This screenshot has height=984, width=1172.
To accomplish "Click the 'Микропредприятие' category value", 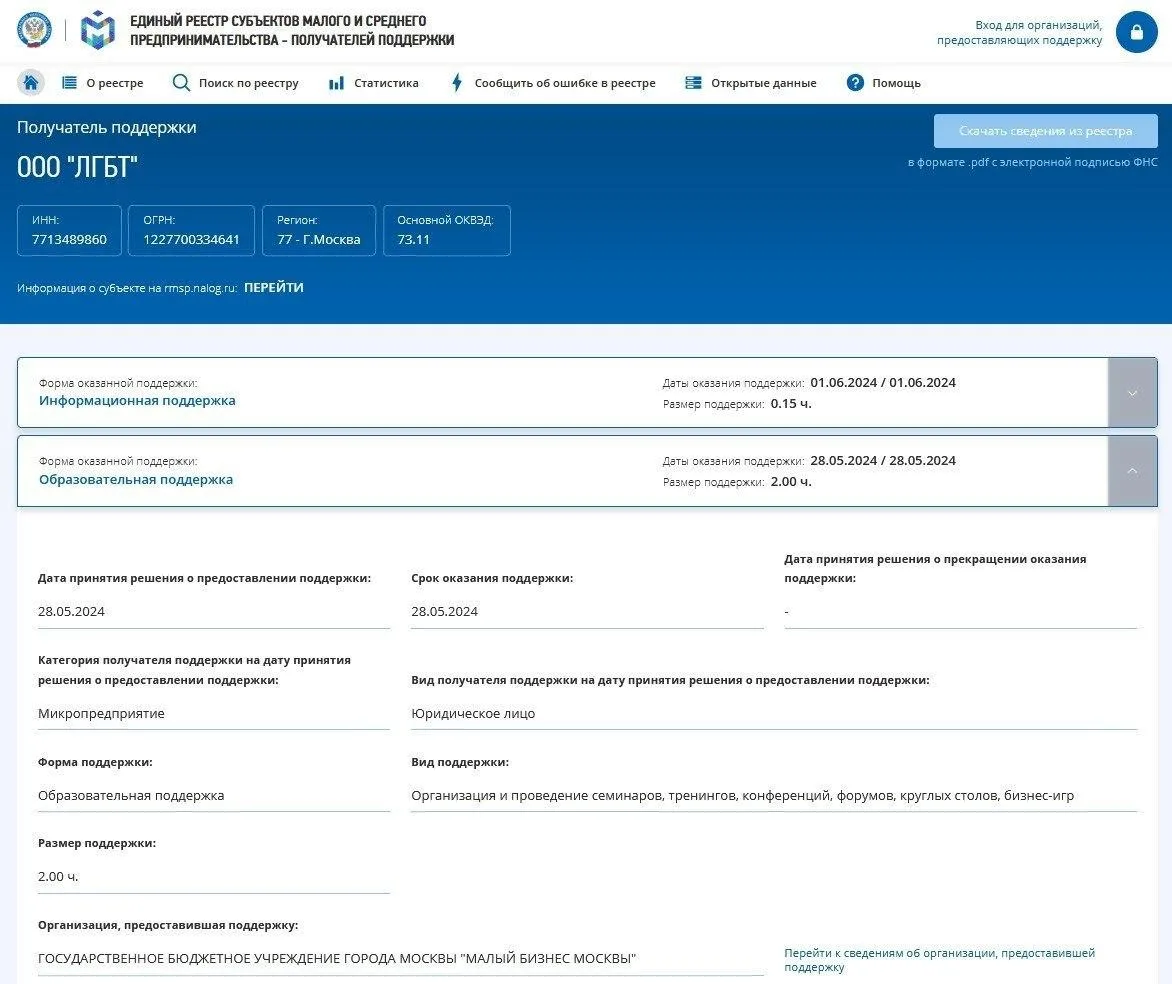I will click(x=101, y=713).
